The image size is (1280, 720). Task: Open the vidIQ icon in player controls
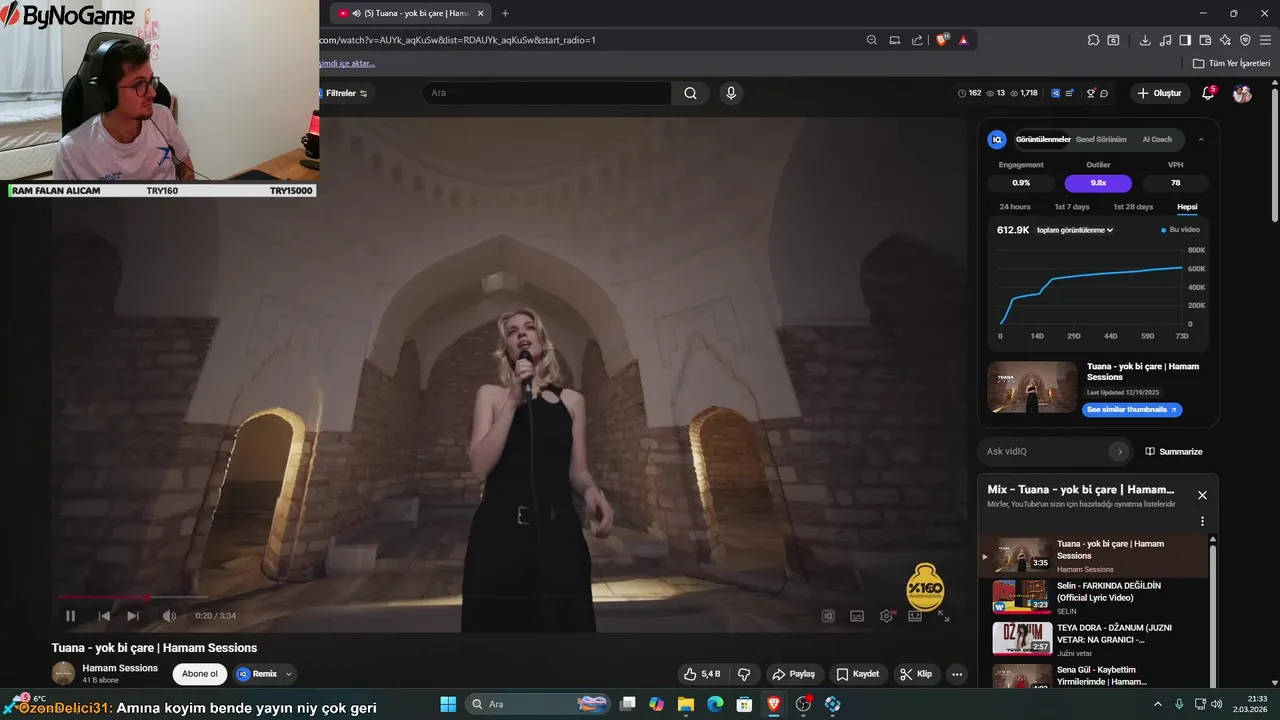coord(828,616)
